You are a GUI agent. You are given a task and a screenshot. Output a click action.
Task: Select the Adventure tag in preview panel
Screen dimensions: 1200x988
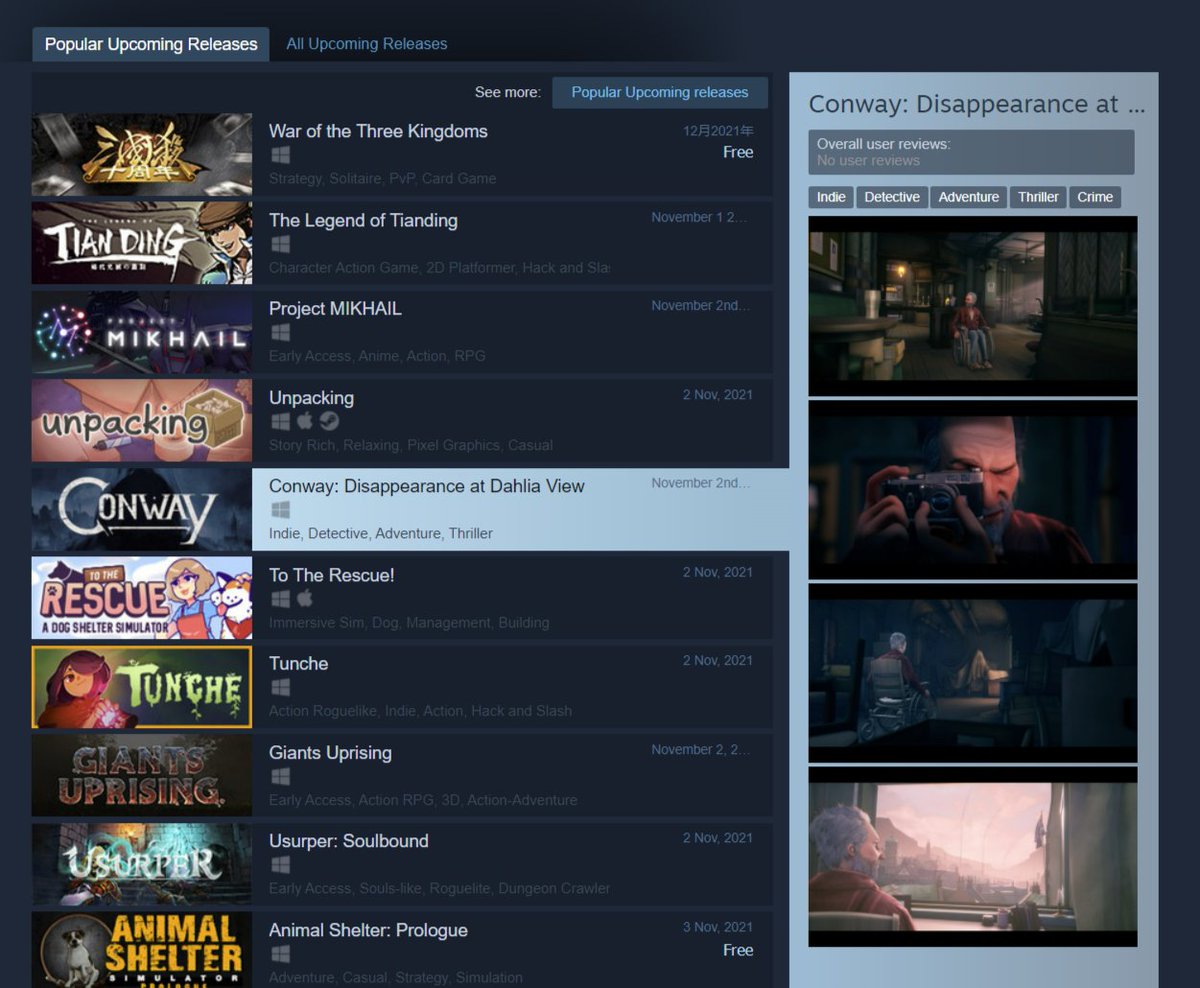point(968,197)
